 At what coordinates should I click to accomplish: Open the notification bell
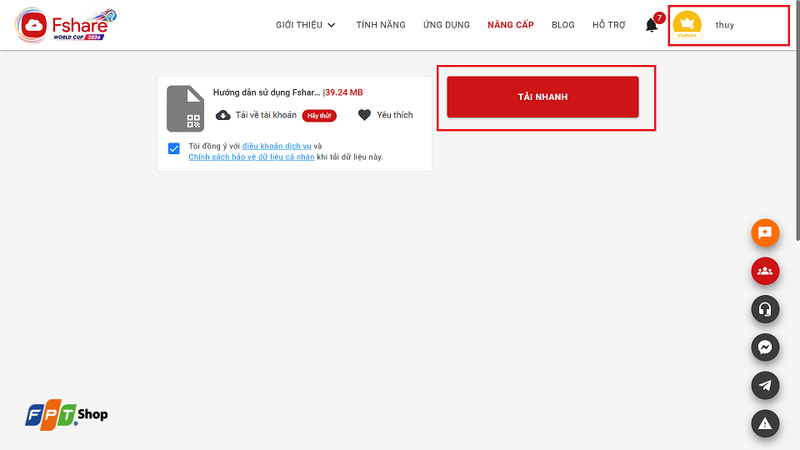click(651, 25)
